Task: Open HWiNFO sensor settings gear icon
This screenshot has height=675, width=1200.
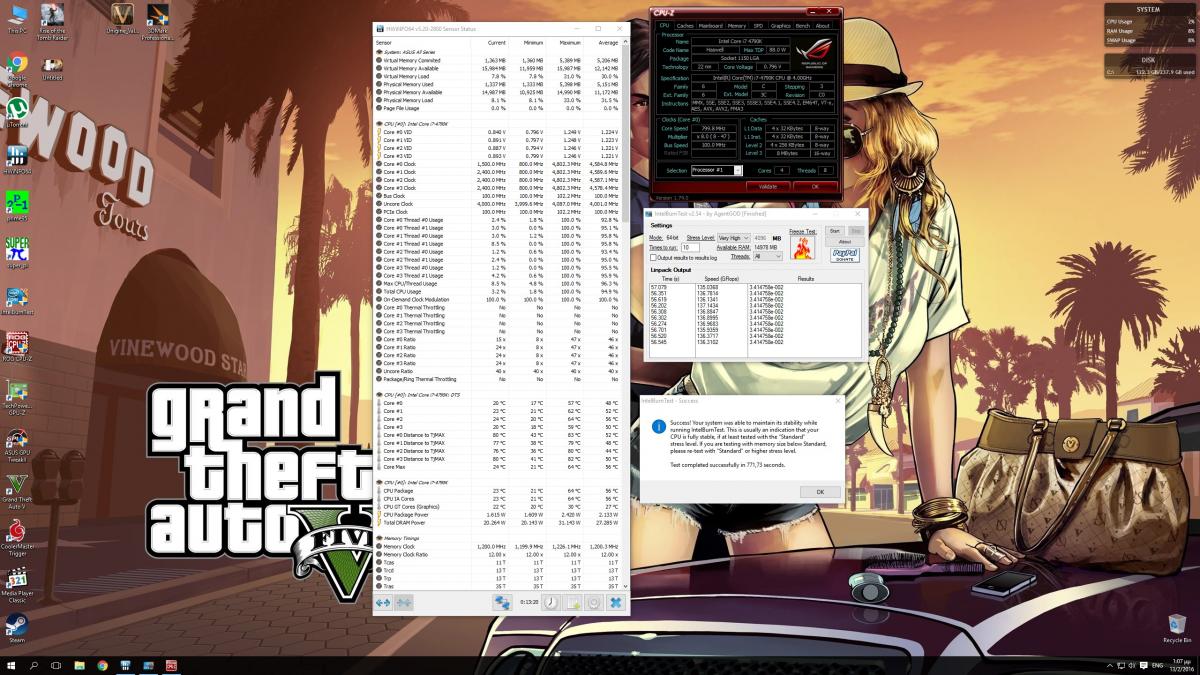Action: pos(594,603)
